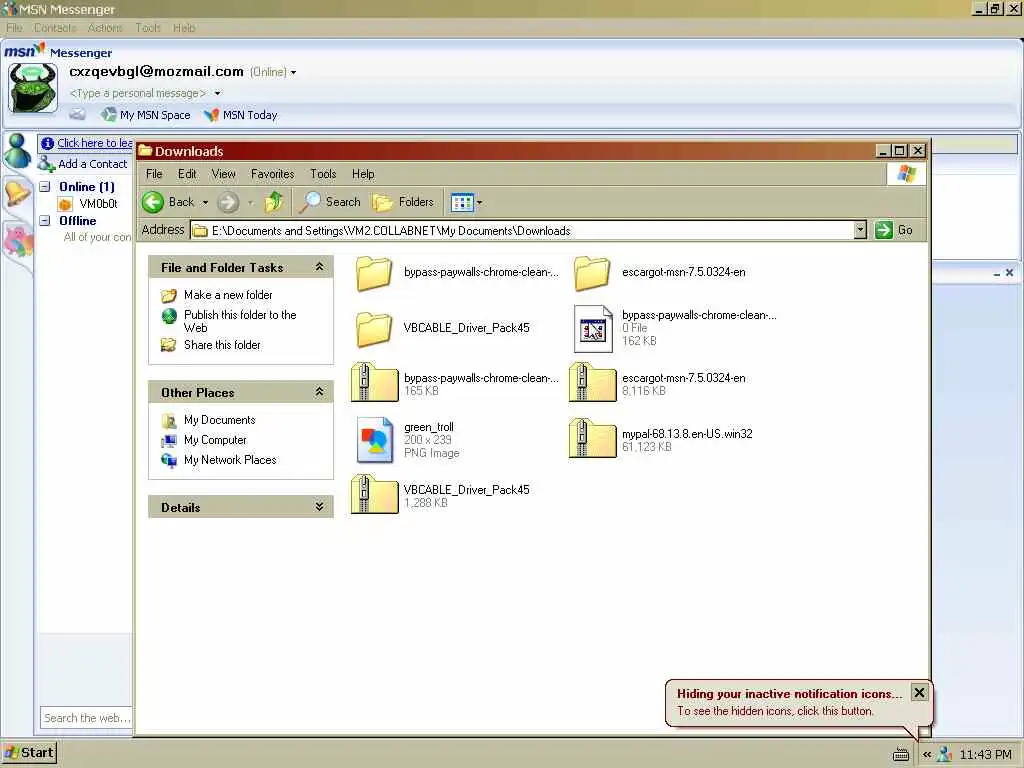This screenshot has height=768, width=1024.
Task: Show hidden tray icons chevron
Action: pyautogui.click(x=927, y=755)
